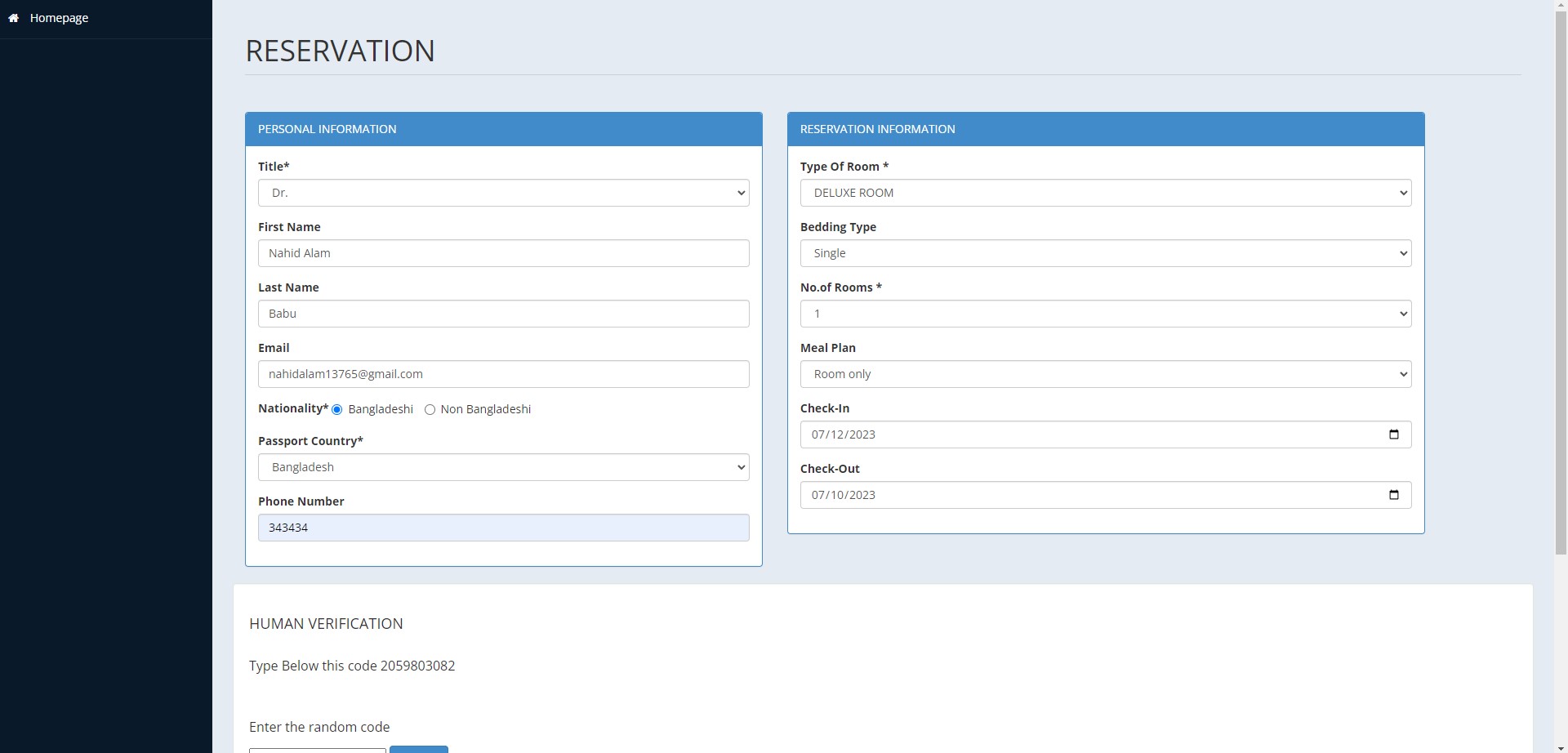This screenshot has width=1568, height=753.
Task: Click the random code entry field
Action: click(x=318, y=750)
